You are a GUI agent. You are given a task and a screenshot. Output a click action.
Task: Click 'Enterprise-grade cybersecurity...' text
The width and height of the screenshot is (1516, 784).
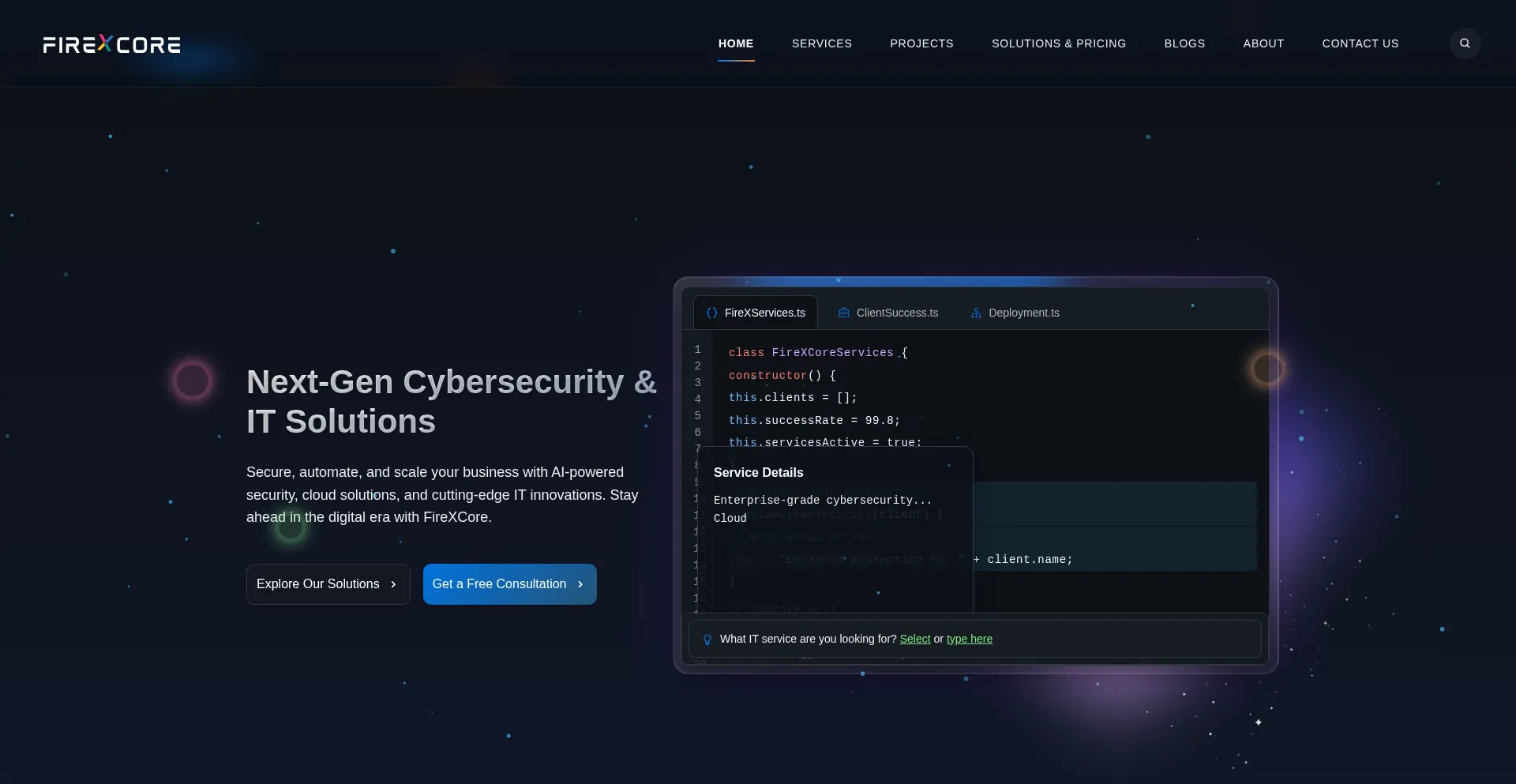[823, 500]
